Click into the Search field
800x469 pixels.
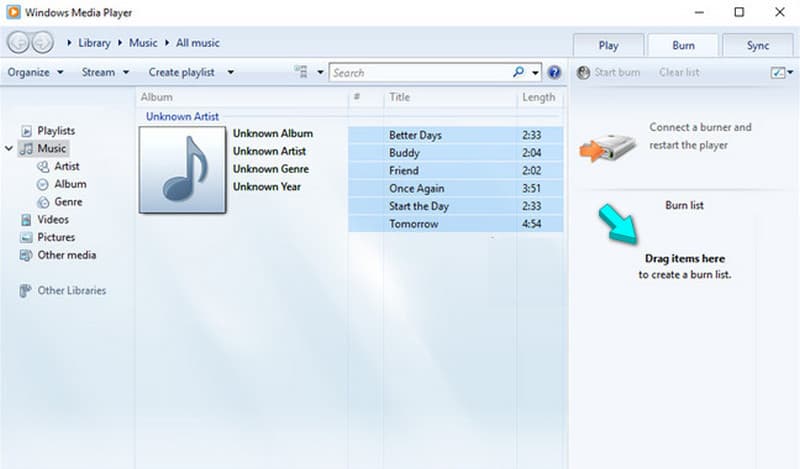419,72
